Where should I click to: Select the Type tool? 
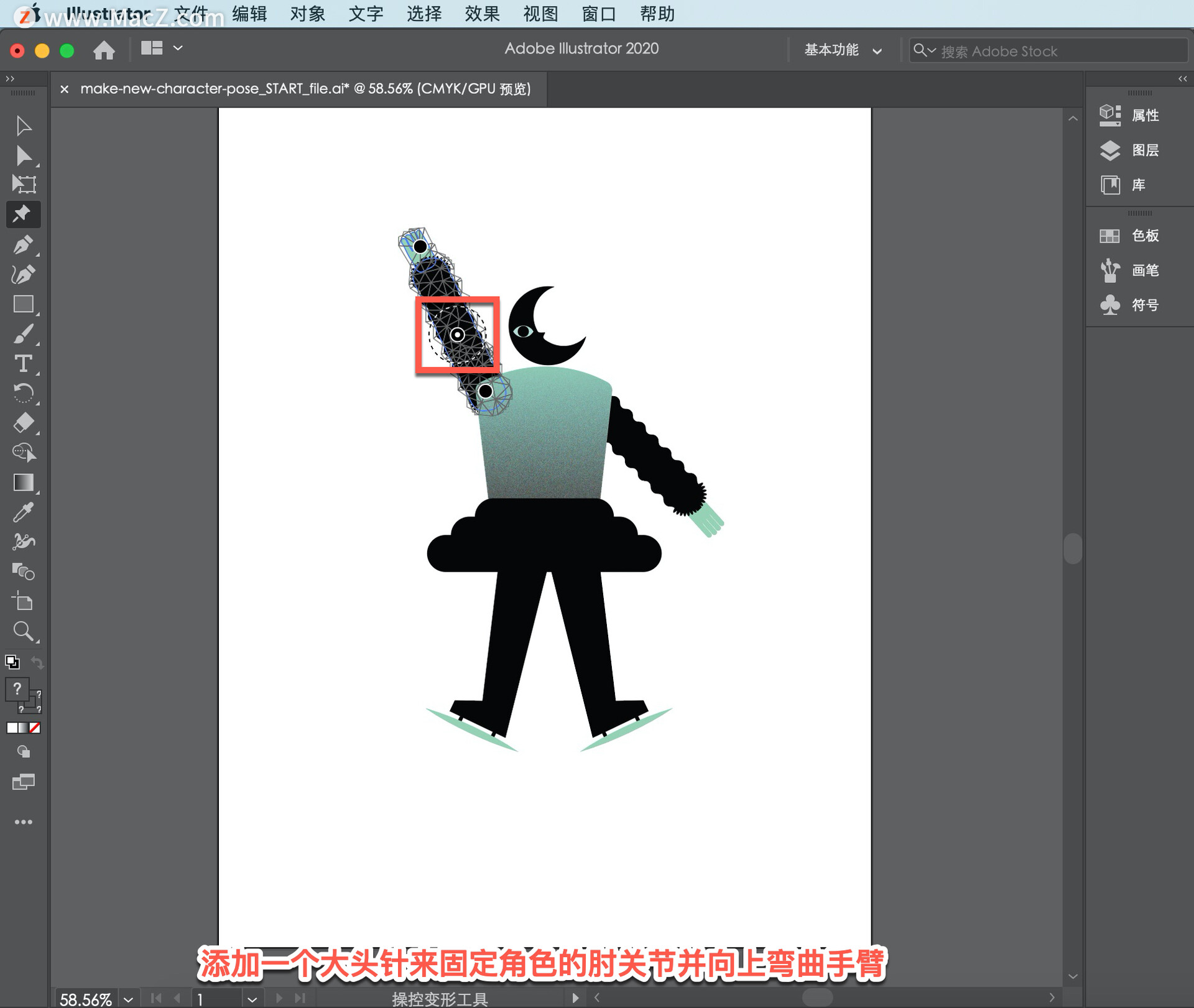(x=24, y=364)
